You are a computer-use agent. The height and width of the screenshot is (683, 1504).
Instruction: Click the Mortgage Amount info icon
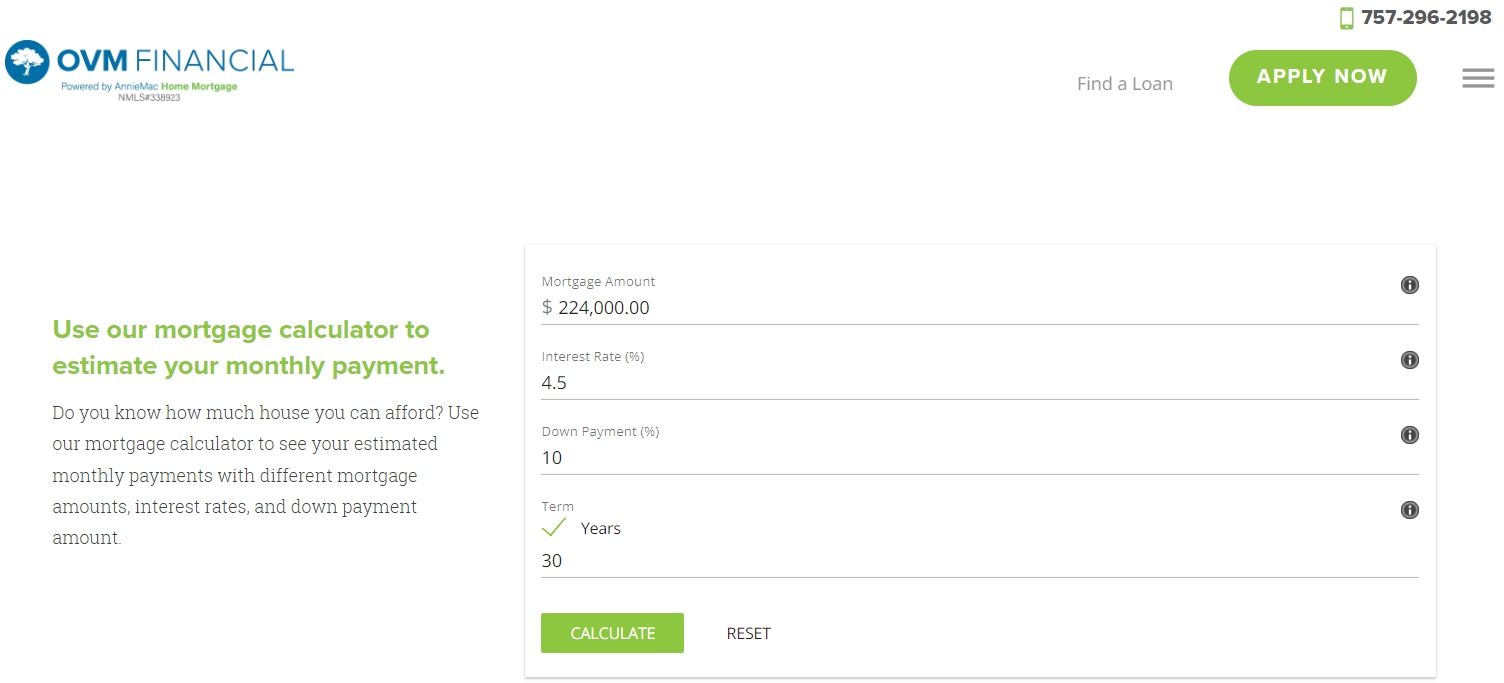[1410, 285]
